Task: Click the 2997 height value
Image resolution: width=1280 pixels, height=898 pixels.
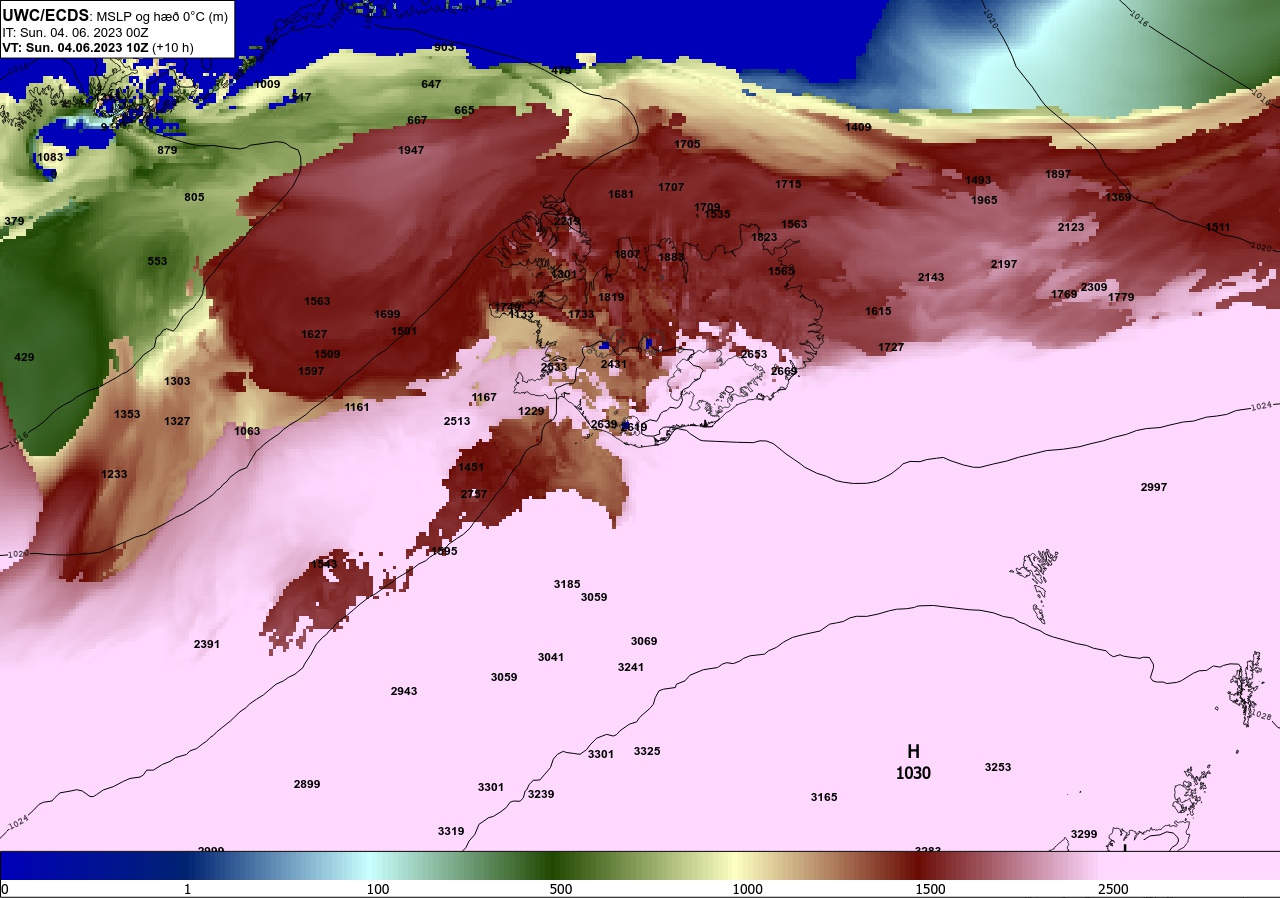Action: pos(1154,487)
